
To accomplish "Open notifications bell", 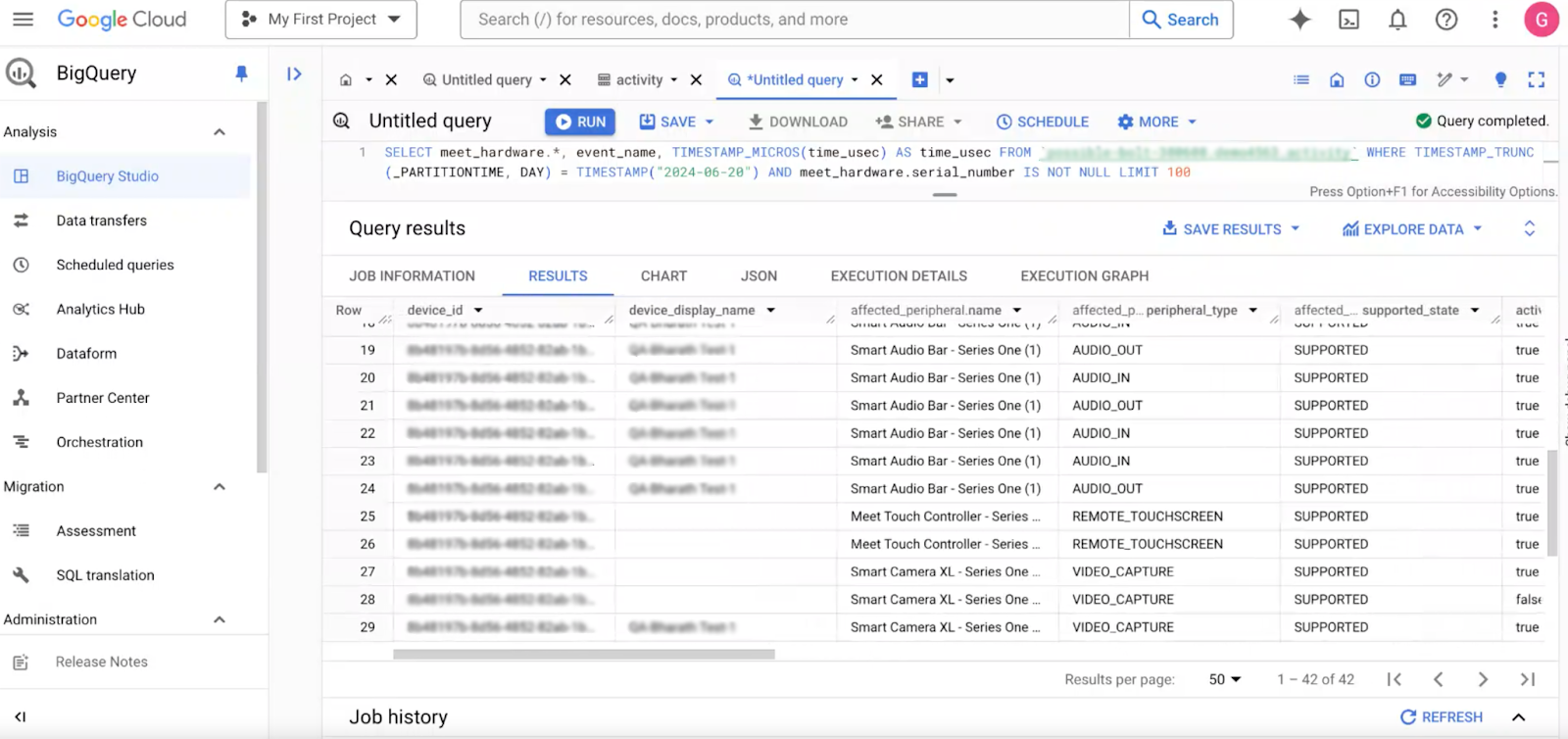I will (x=1397, y=20).
